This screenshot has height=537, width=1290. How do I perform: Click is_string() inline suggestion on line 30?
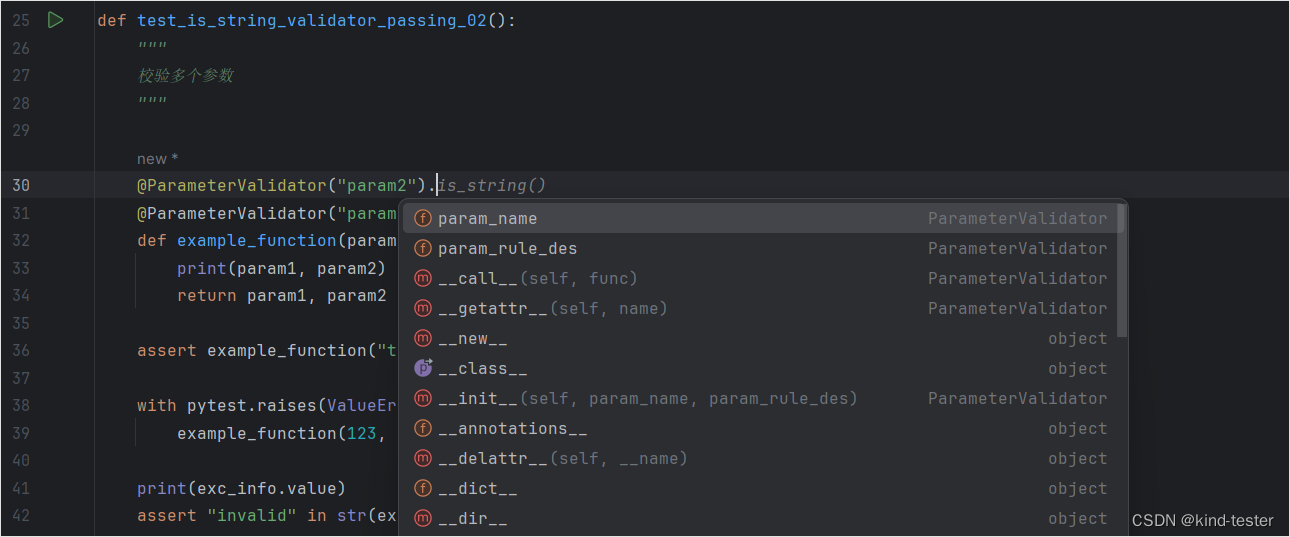click(492, 185)
